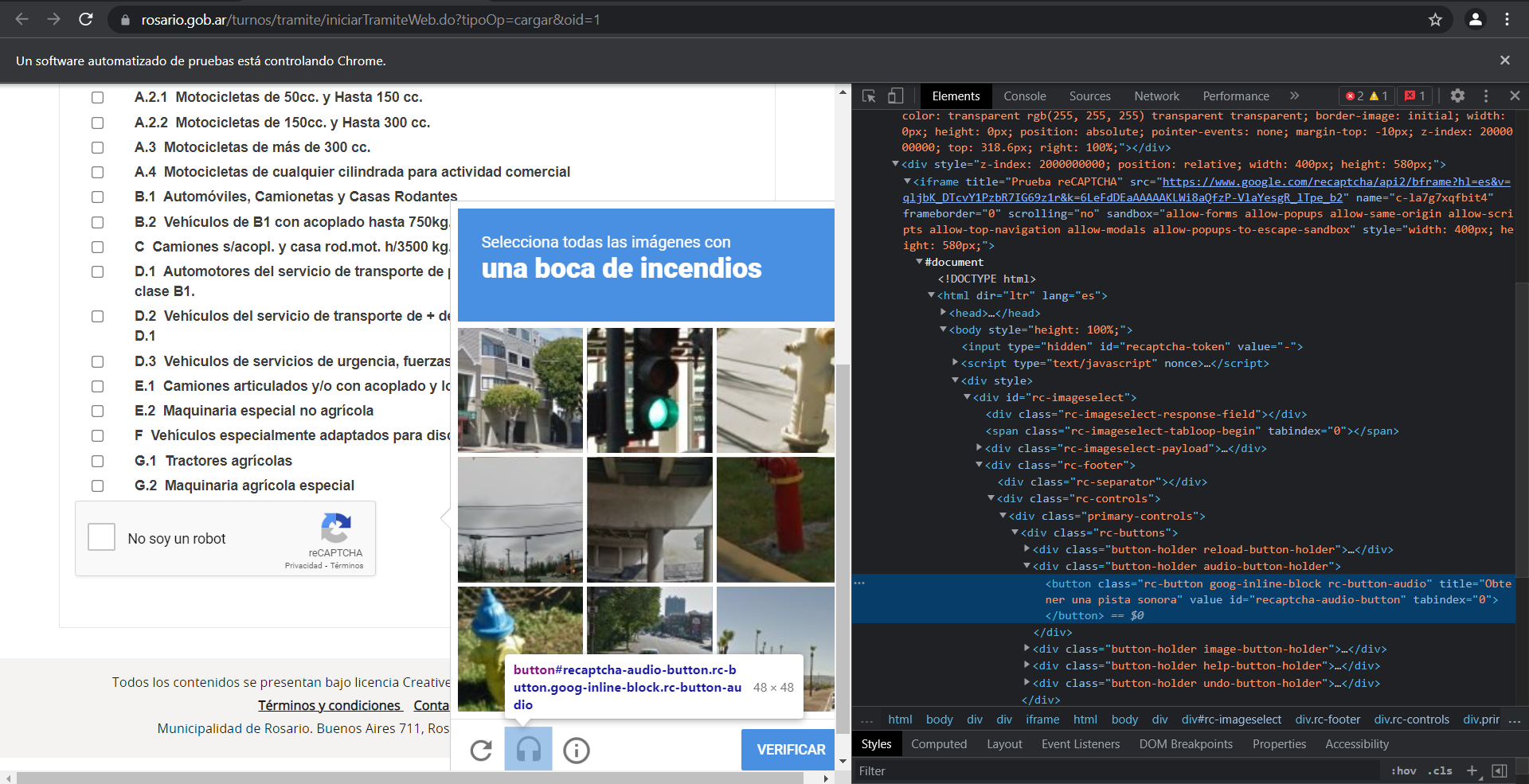Open the reCAPTCHA Términos link
This screenshot has width=1529, height=784.
346,566
